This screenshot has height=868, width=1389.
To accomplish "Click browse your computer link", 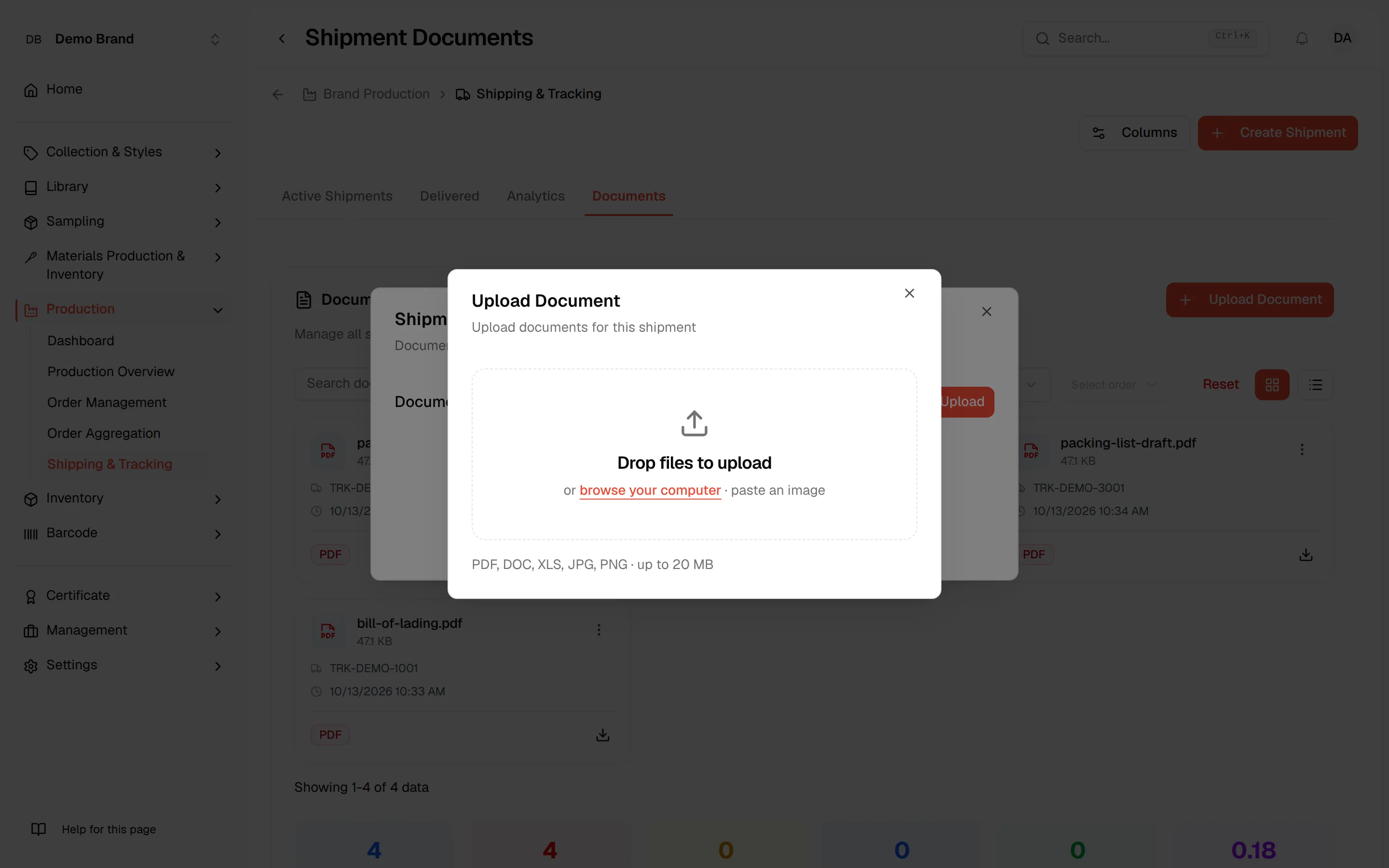I will pos(650,490).
